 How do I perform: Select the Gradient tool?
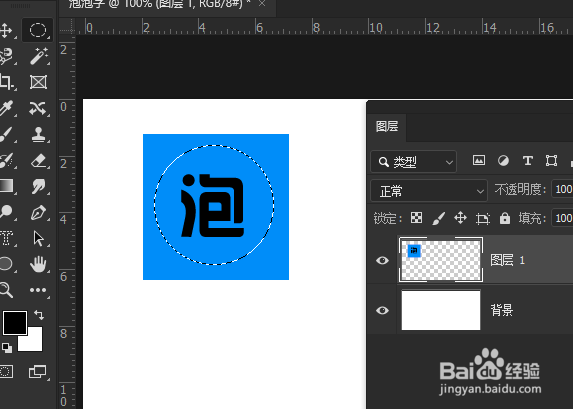(6, 186)
